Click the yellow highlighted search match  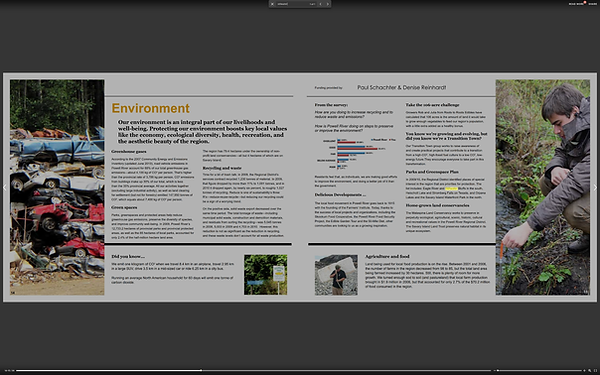coord(451,189)
